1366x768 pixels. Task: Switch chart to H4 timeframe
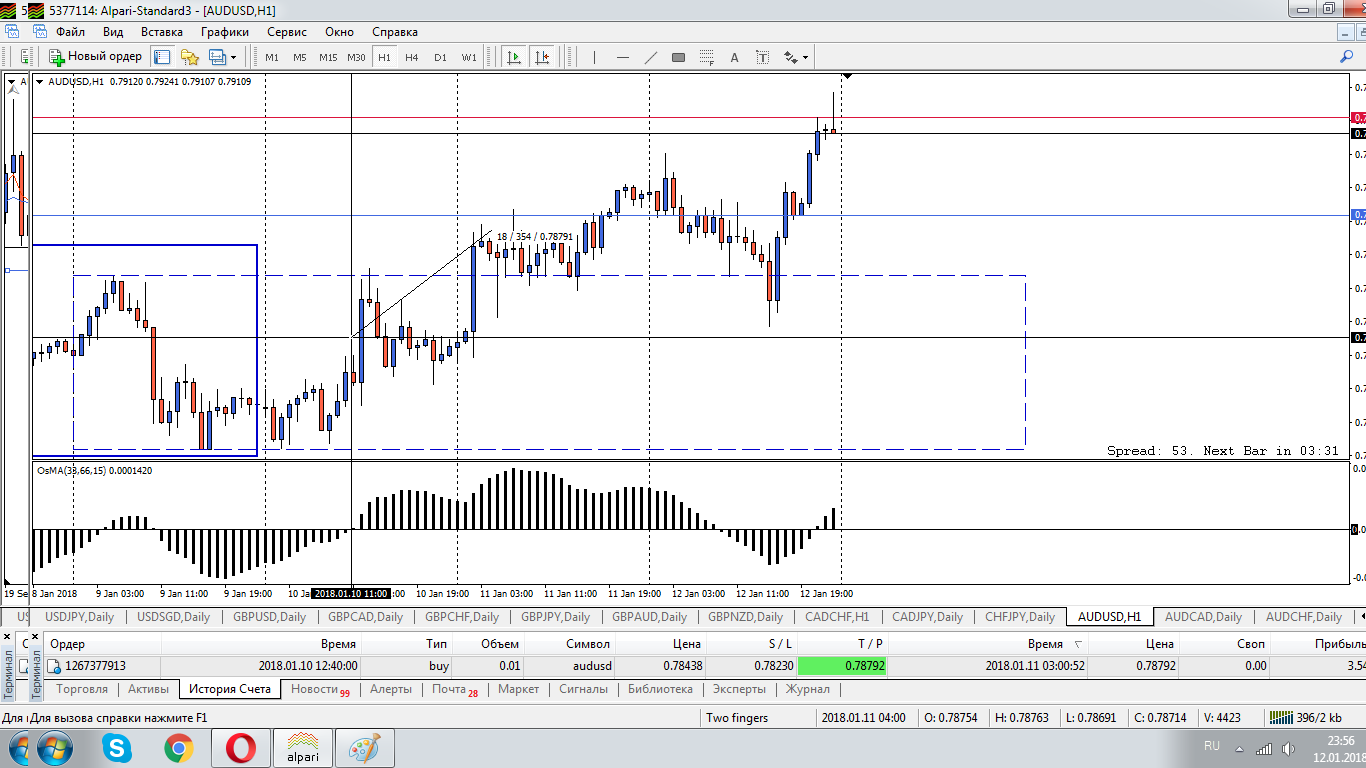click(412, 57)
